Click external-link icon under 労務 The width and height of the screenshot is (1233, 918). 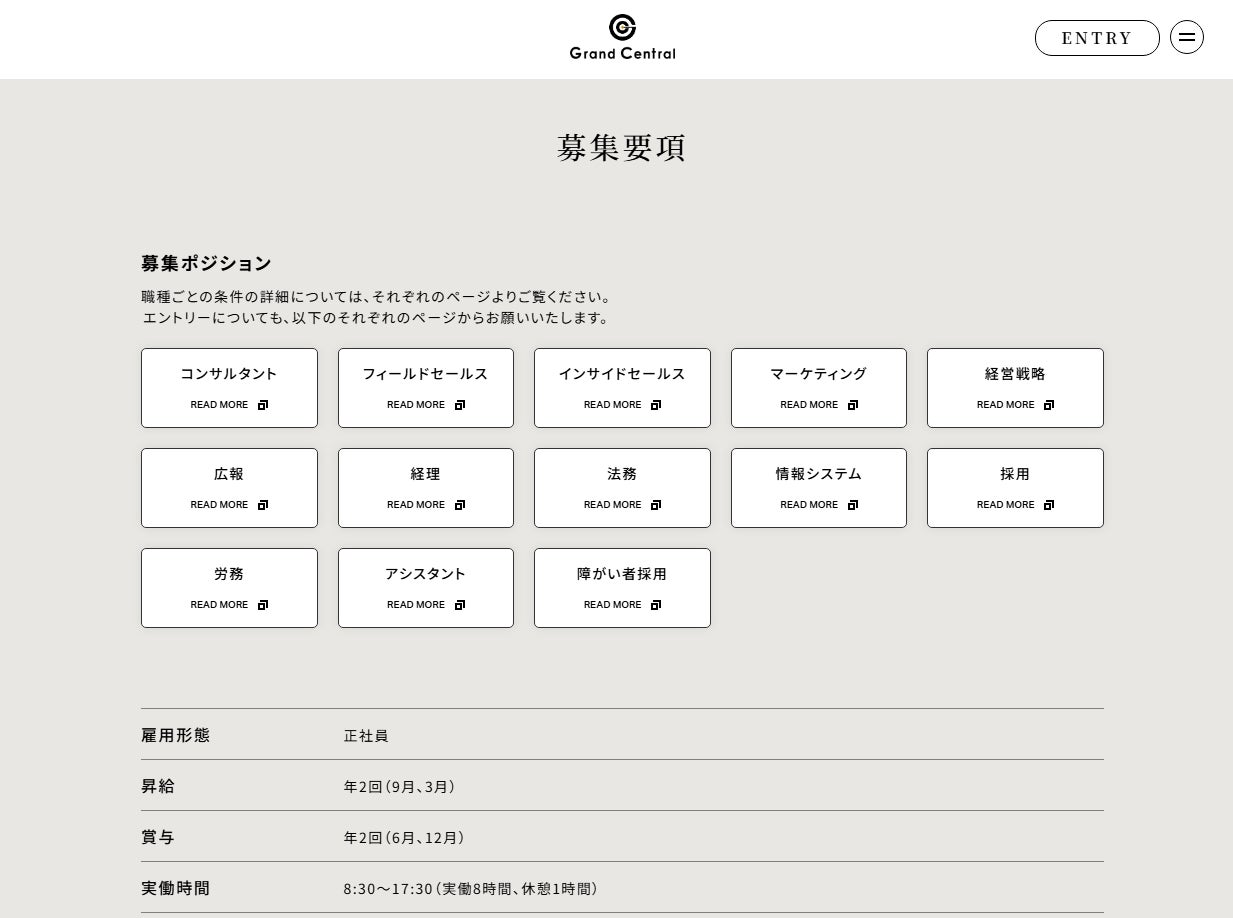point(263,605)
